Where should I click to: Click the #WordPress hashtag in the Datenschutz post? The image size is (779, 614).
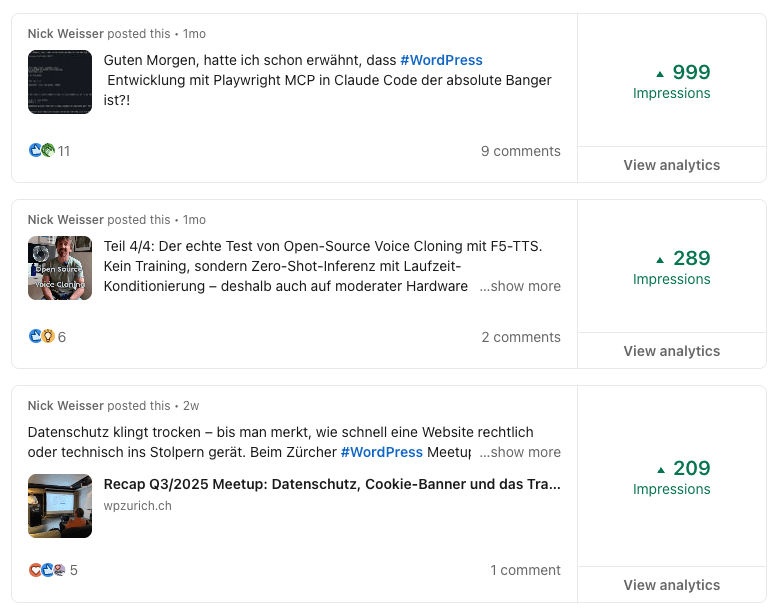(x=381, y=452)
